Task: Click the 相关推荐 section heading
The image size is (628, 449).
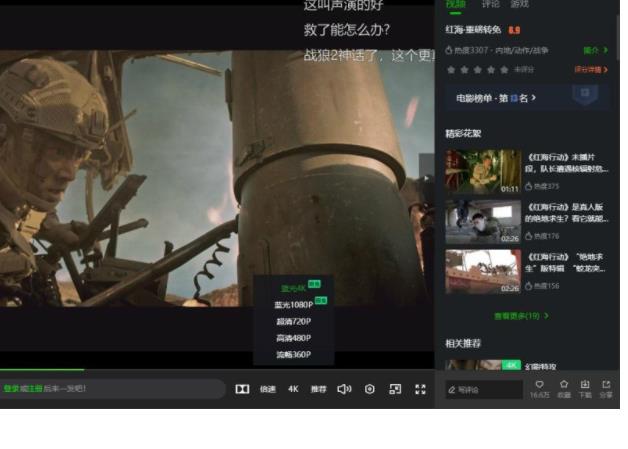Action: click(463, 343)
